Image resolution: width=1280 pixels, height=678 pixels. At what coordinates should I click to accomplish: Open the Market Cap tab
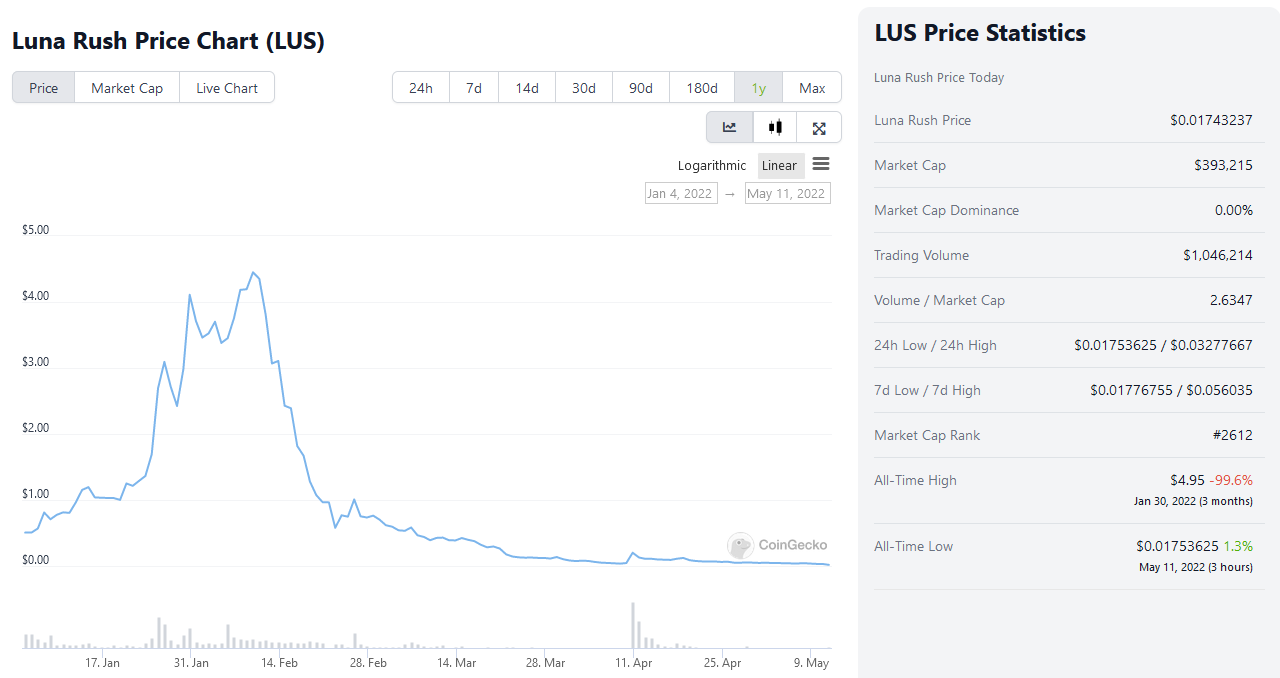pos(127,88)
